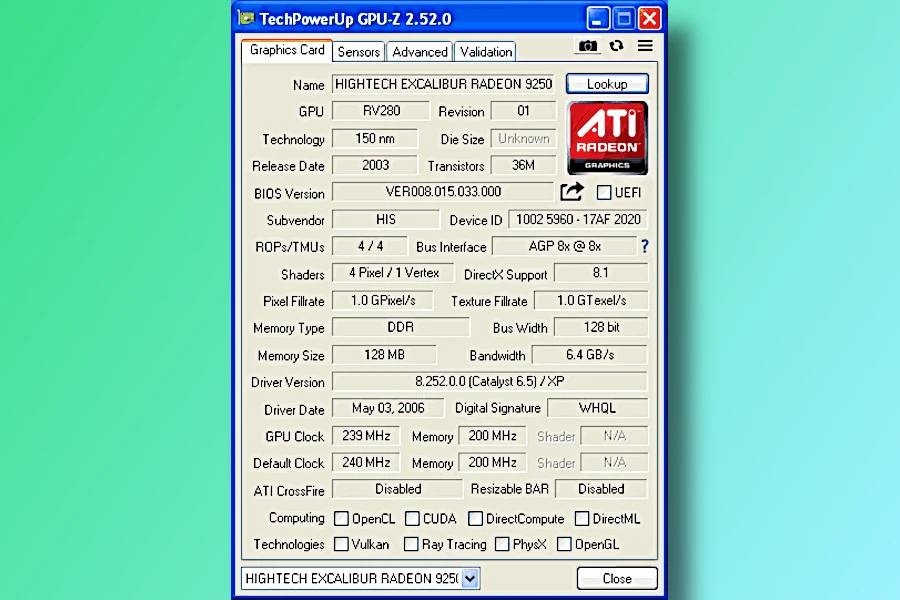The width and height of the screenshot is (900, 600).
Task: Close the window with red X
Action: 650,19
